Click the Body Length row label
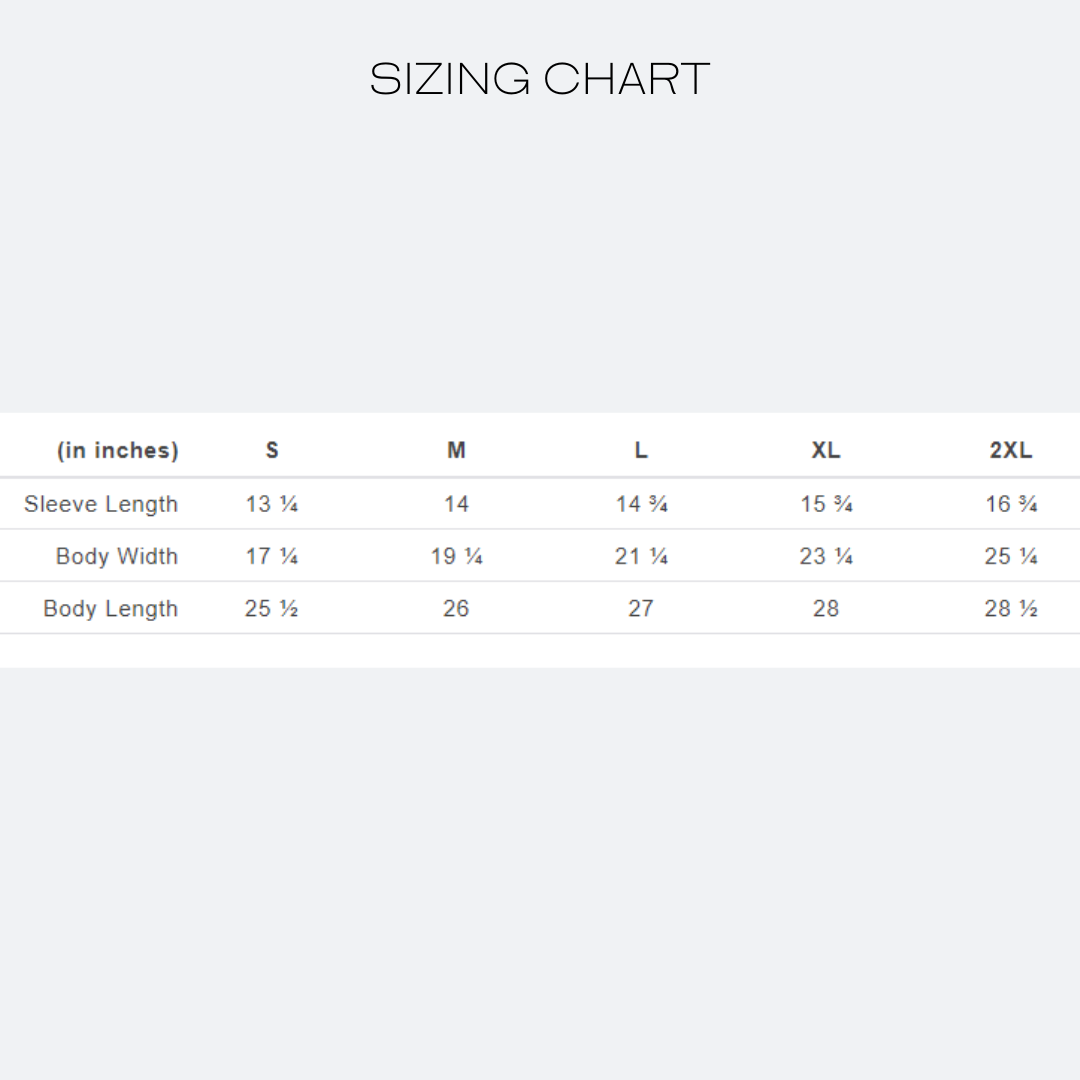Screen dimensions: 1080x1080 111,609
